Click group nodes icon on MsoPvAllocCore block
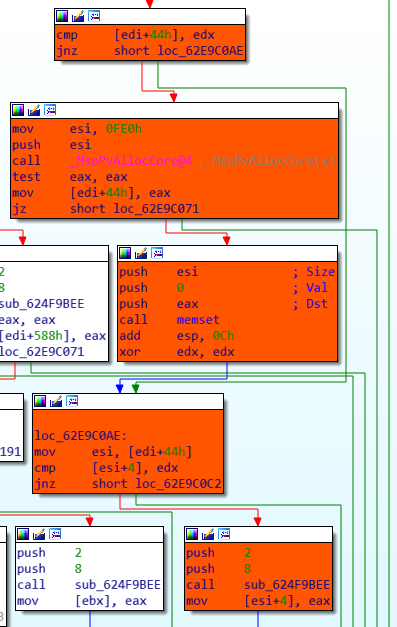The width and height of the screenshot is (397, 627). click(50, 110)
